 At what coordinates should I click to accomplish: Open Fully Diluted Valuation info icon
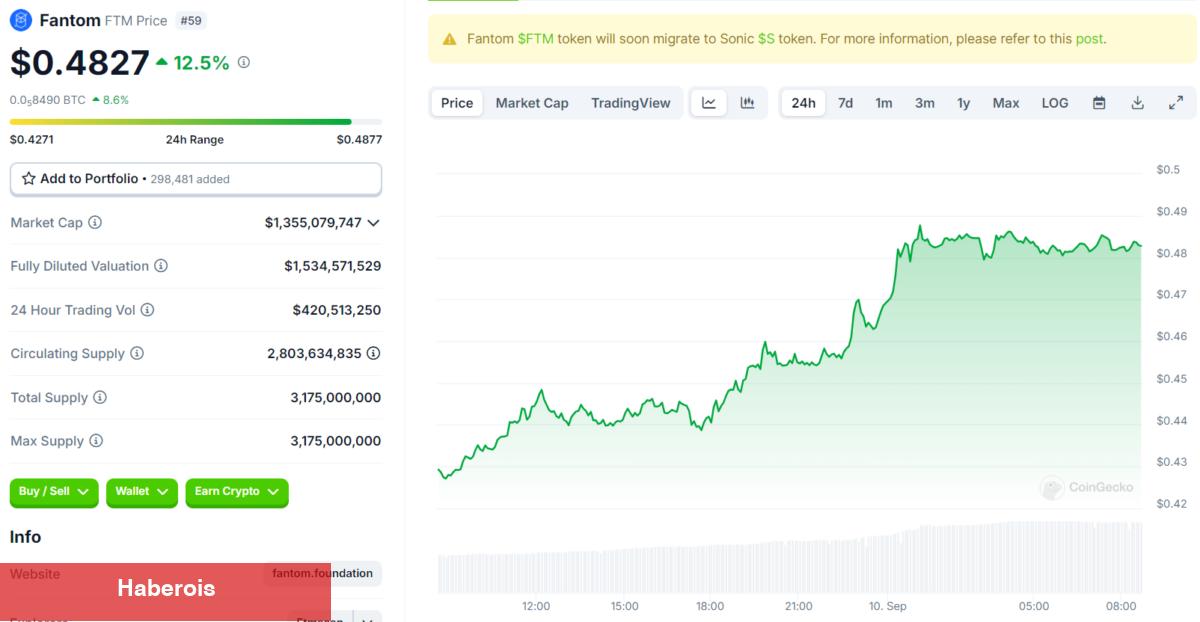pyautogui.click(x=161, y=266)
